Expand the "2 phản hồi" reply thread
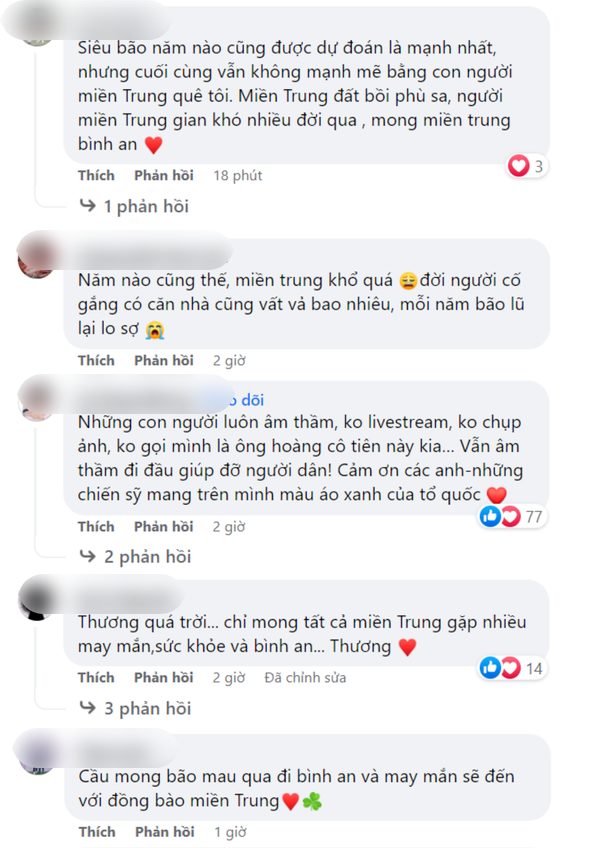The height and width of the screenshot is (848, 599). click(148, 556)
